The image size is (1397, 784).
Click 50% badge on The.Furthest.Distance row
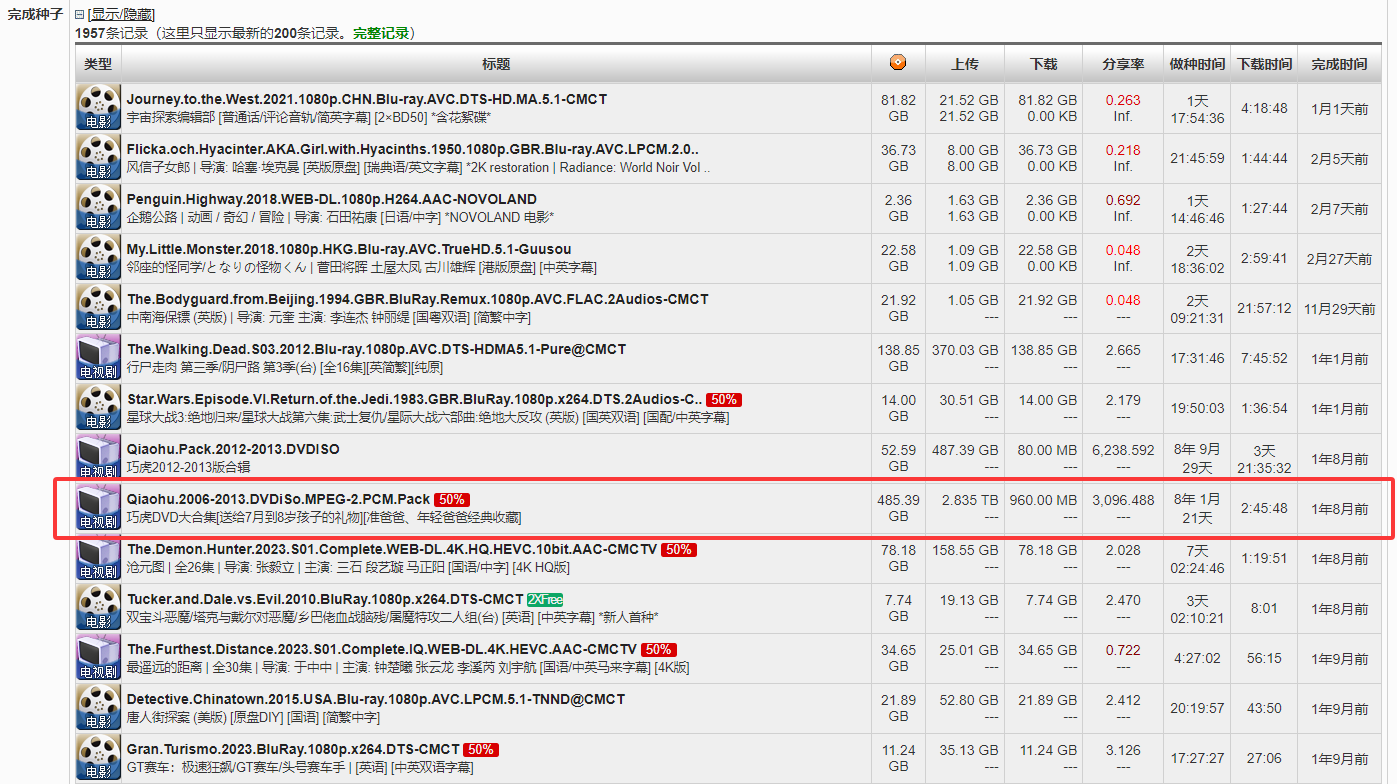click(x=658, y=649)
